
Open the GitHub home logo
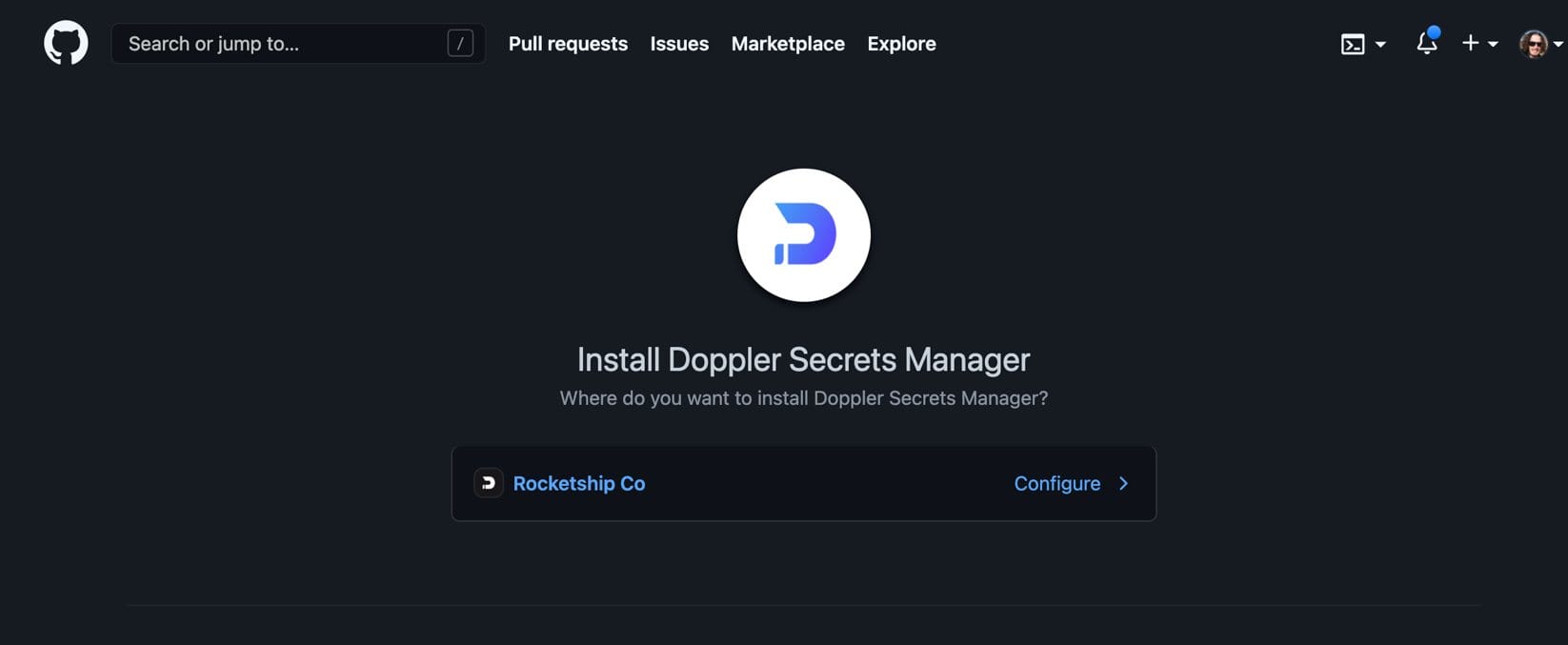[66, 43]
